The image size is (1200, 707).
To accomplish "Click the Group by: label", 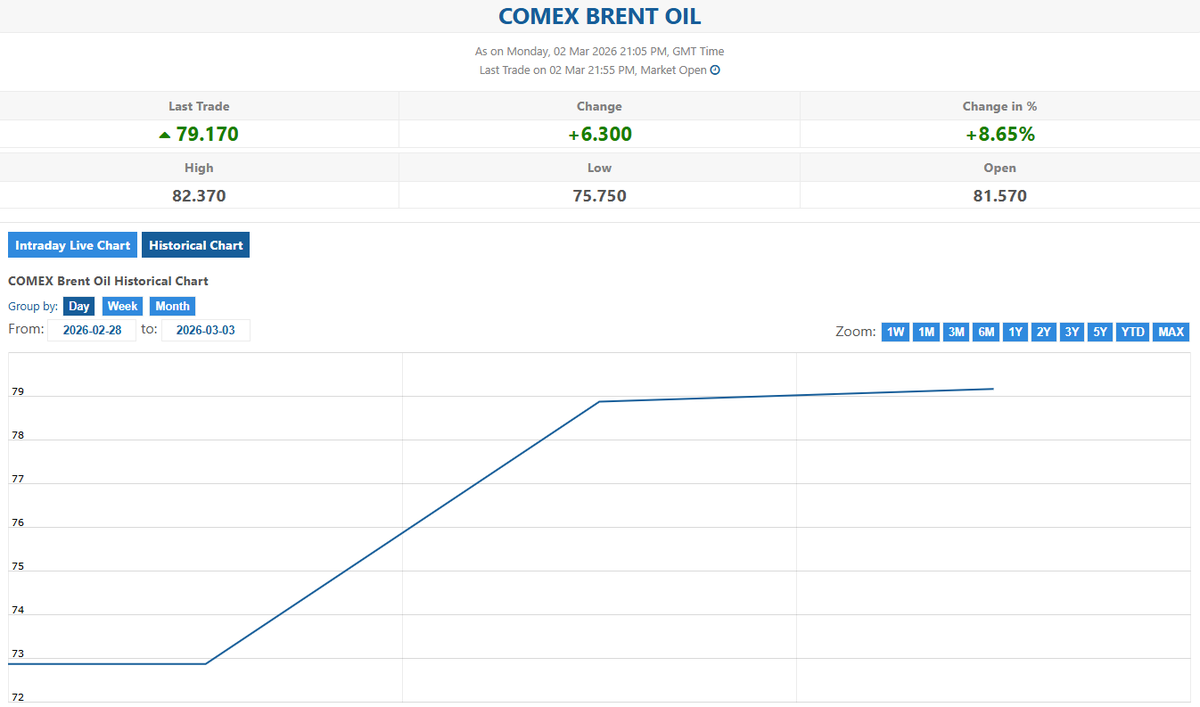I will point(33,307).
